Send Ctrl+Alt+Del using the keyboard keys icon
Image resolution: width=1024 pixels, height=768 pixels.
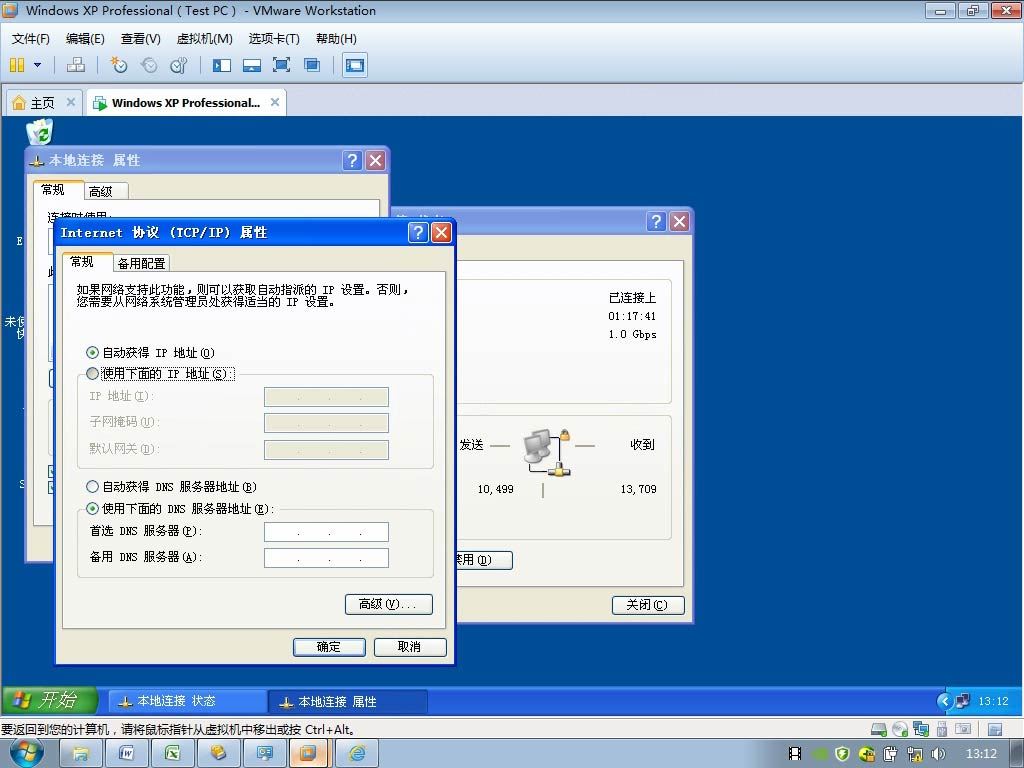76,65
